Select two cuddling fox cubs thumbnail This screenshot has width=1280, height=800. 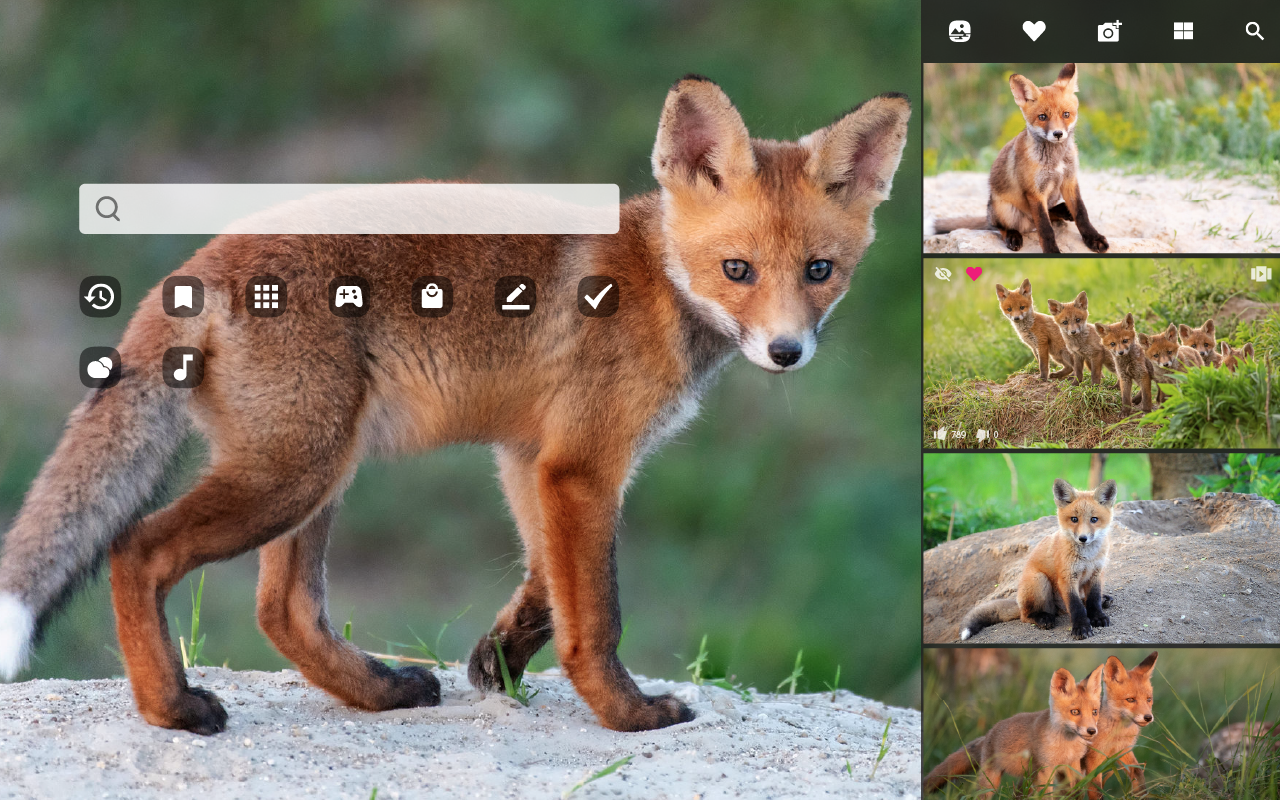click(1101, 724)
